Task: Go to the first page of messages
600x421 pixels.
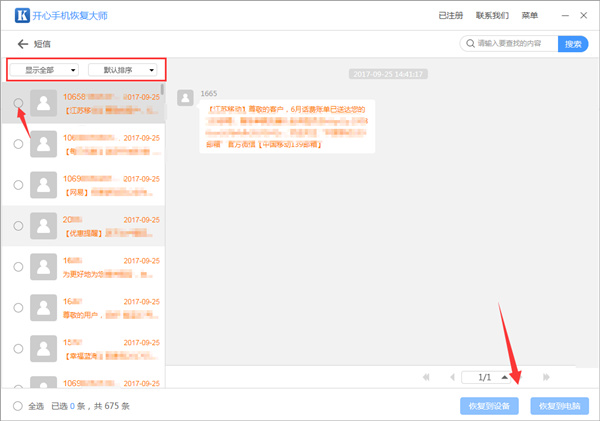Action: tap(427, 377)
